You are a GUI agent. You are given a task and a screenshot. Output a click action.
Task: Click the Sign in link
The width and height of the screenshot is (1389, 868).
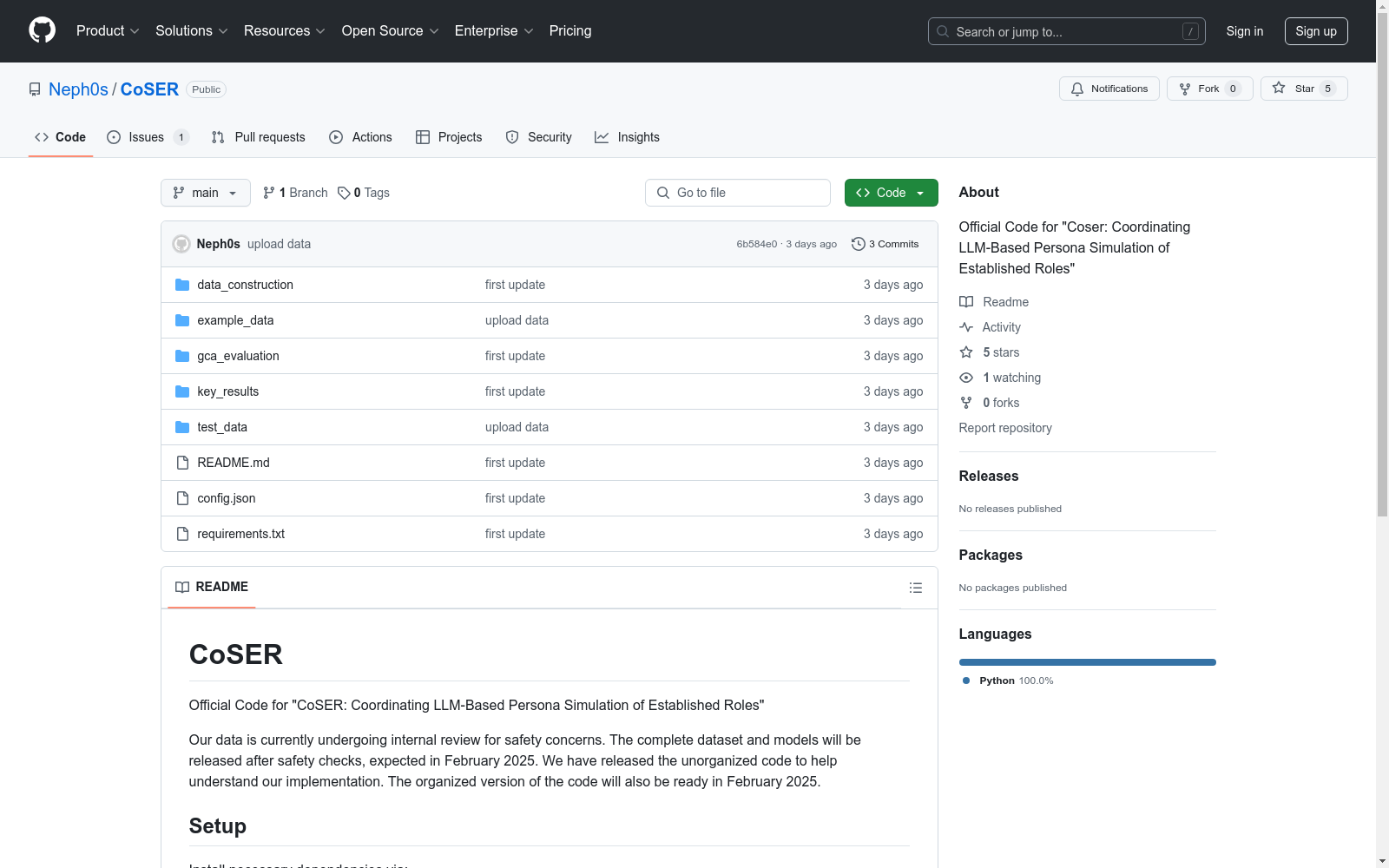[1245, 31]
